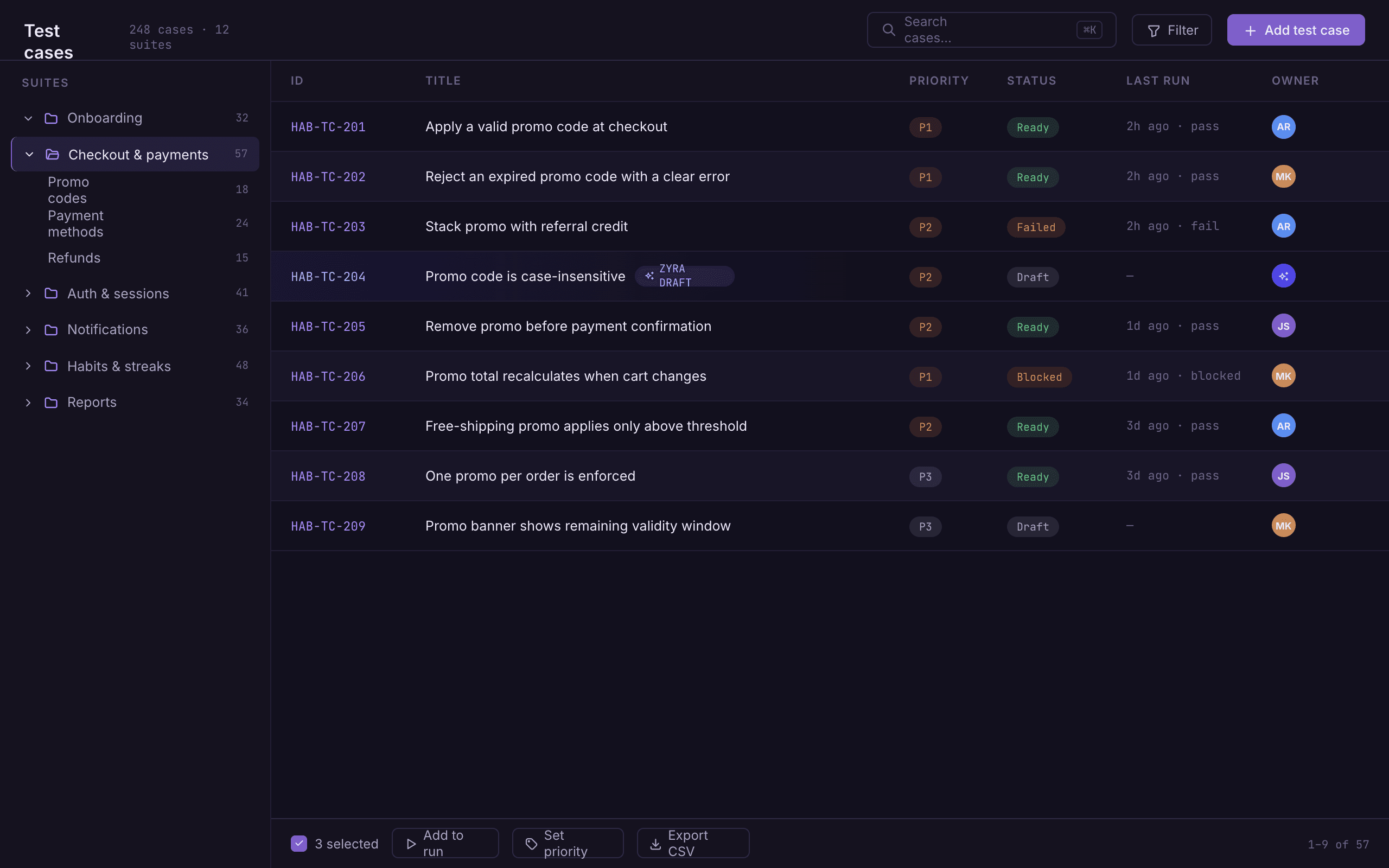Expand the Habits & streaks suite
Image resolution: width=1389 pixels, height=868 pixels.
pos(28,366)
